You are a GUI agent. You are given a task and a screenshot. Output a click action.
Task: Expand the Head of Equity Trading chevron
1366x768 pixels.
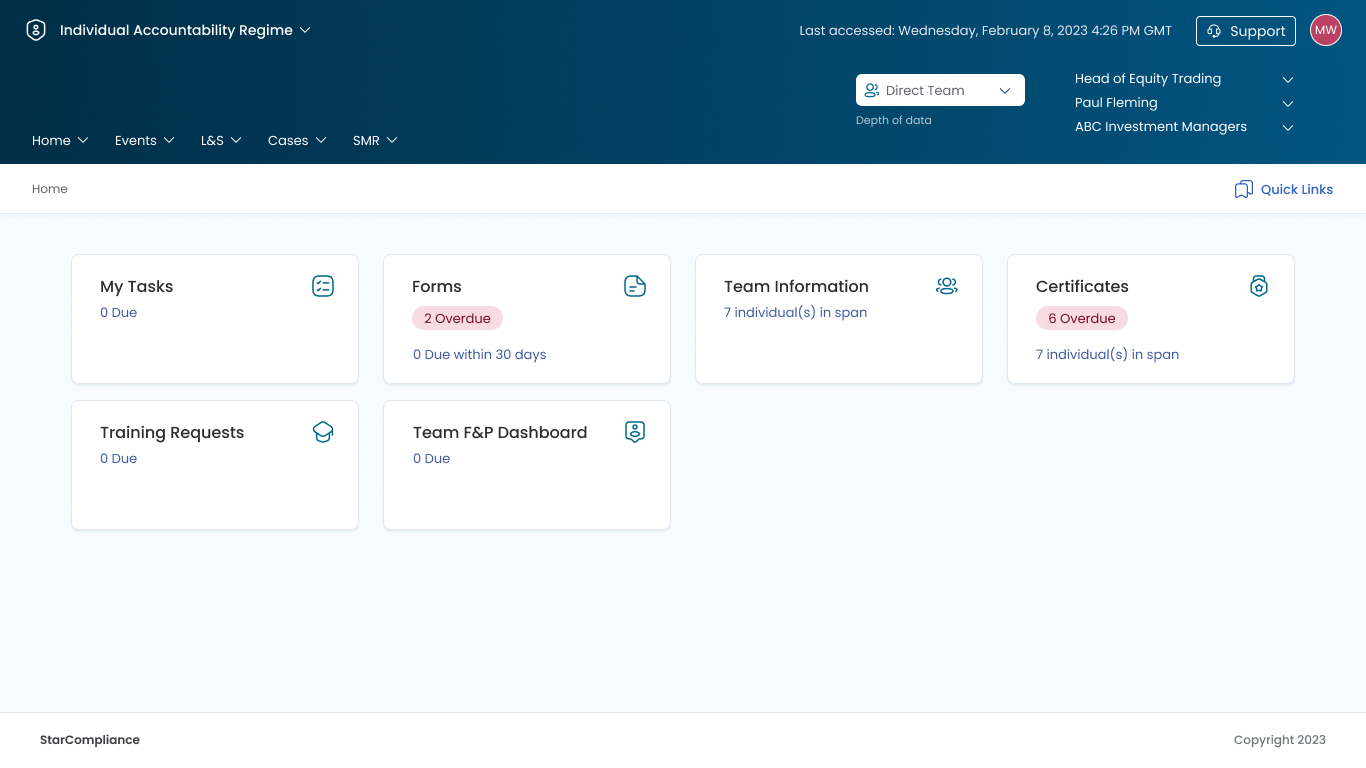(x=1288, y=79)
